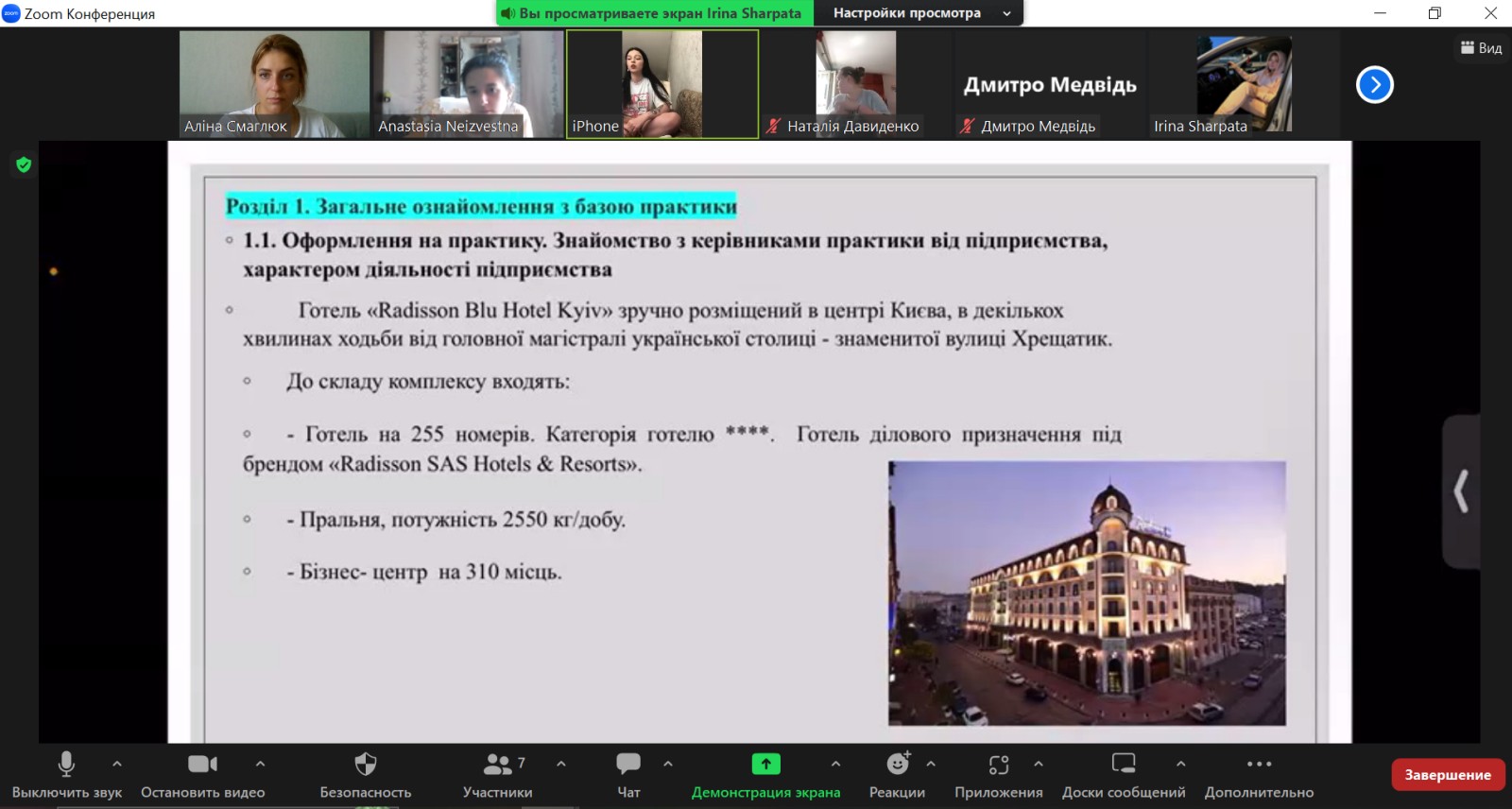Screen dimensions: 1512x809
Task: Expand apps options arrow
Action: (x=1039, y=764)
